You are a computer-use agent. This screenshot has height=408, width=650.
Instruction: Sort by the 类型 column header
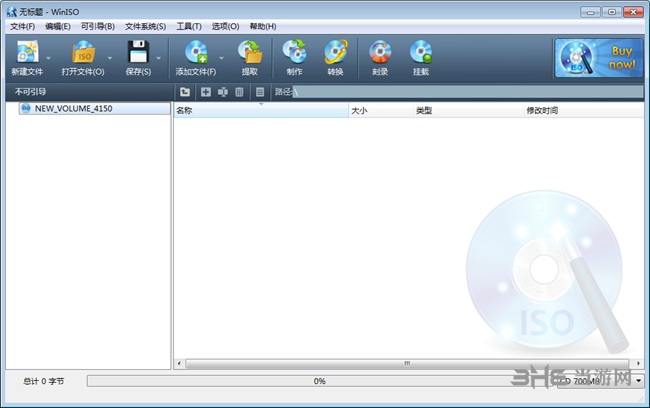tap(468, 111)
